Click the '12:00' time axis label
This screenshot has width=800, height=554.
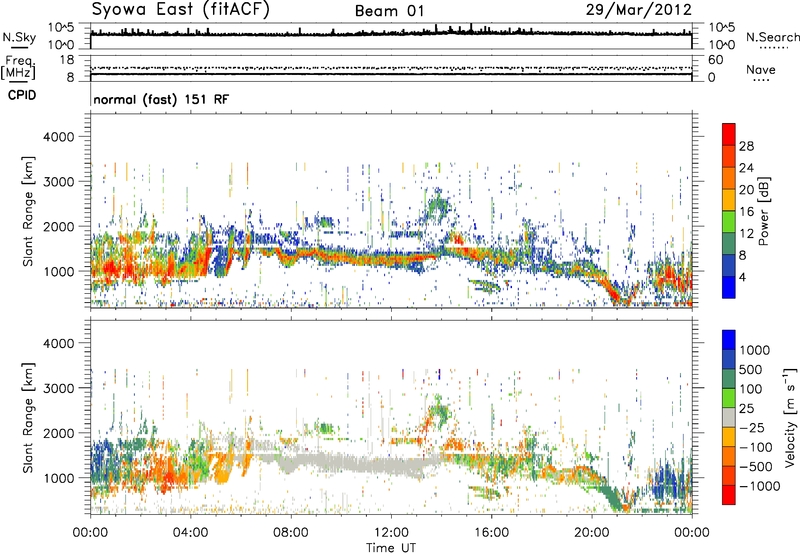pos(391,533)
